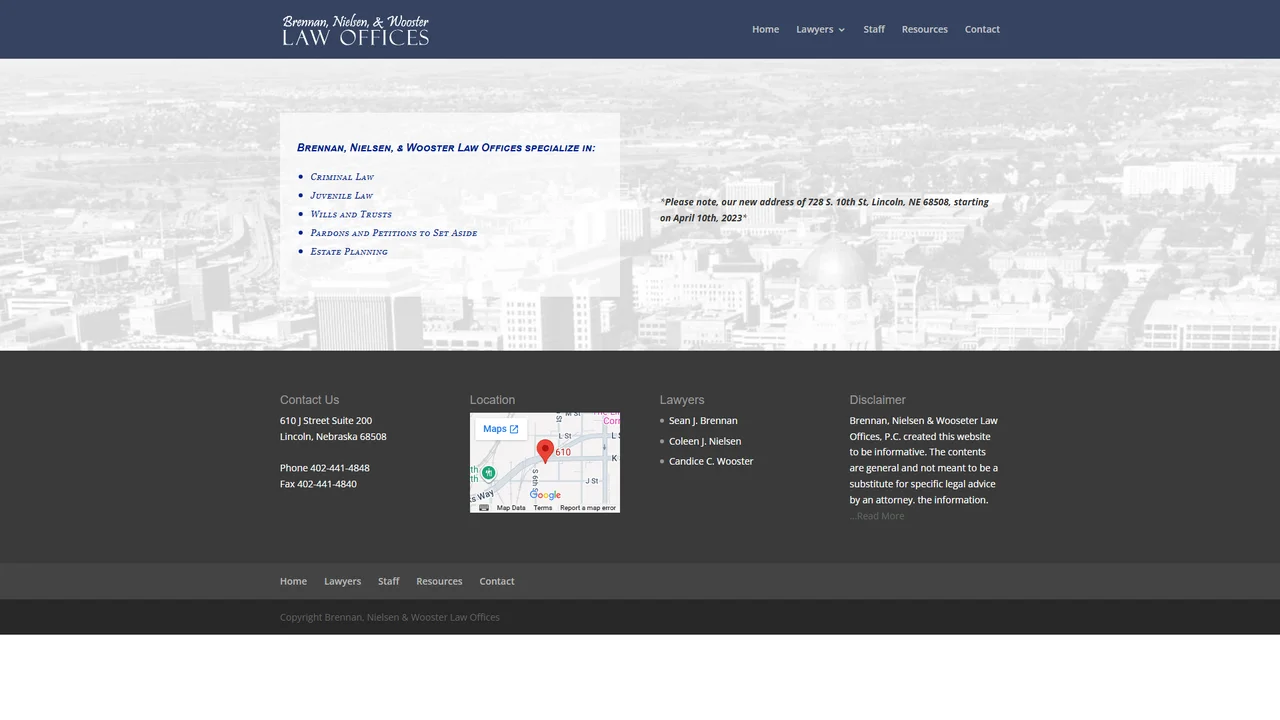Image resolution: width=1280 pixels, height=720 pixels.
Task: Click the Phone 402-441-4848 text
Action: 325,468
